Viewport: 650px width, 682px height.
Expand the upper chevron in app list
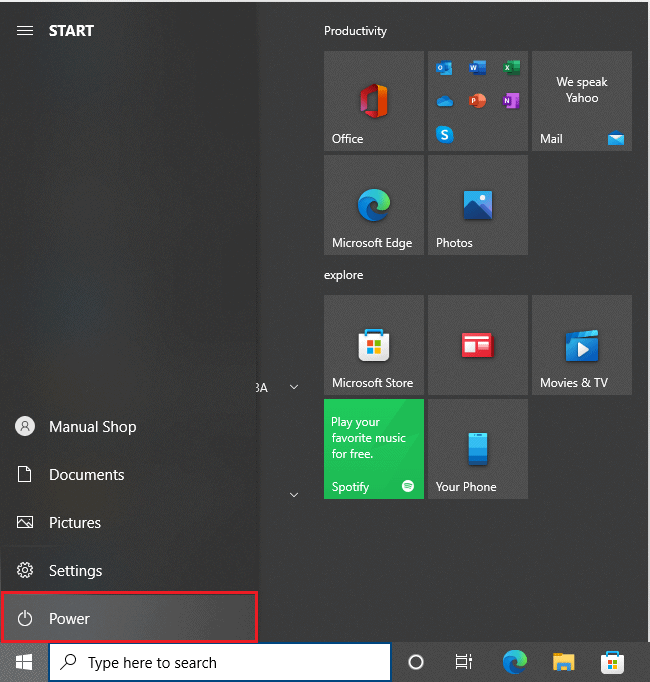294,387
